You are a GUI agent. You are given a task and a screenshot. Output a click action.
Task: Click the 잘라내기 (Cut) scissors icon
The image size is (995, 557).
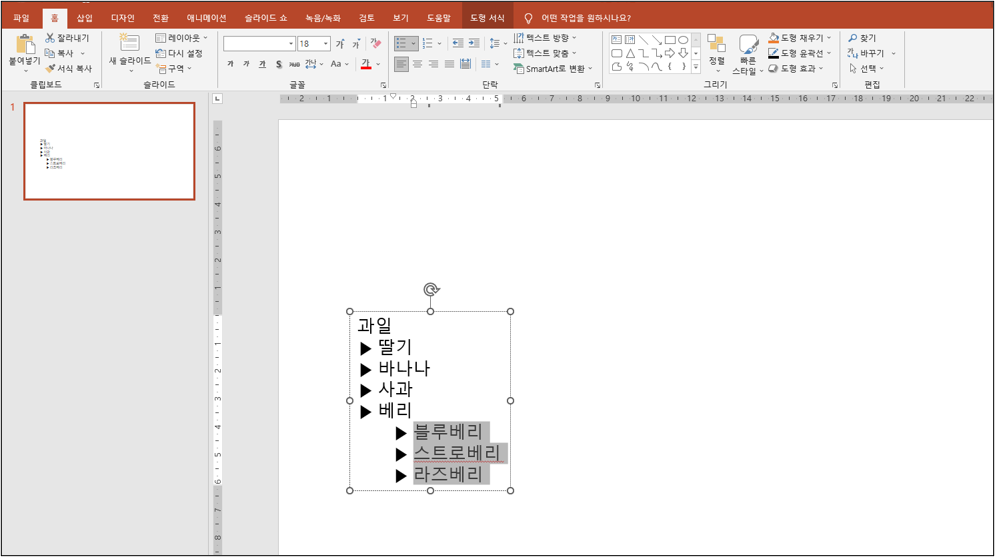tap(50, 38)
